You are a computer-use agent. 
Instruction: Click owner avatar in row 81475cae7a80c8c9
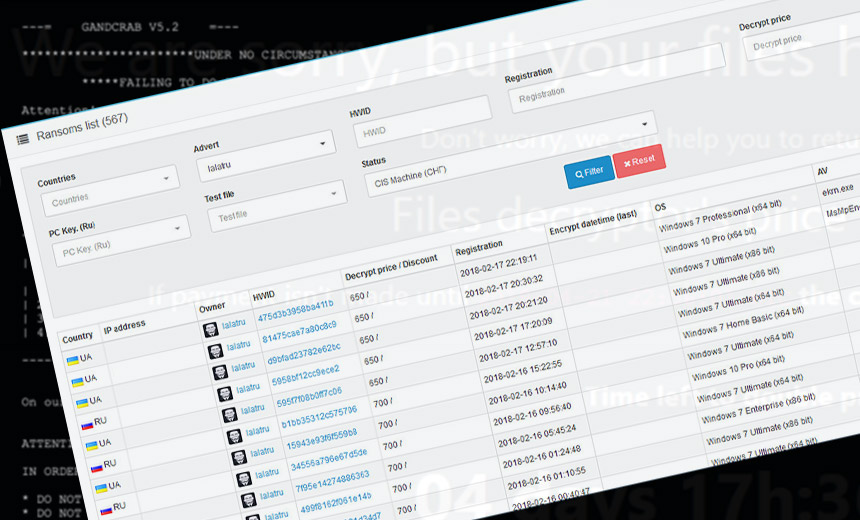point(216,351)
